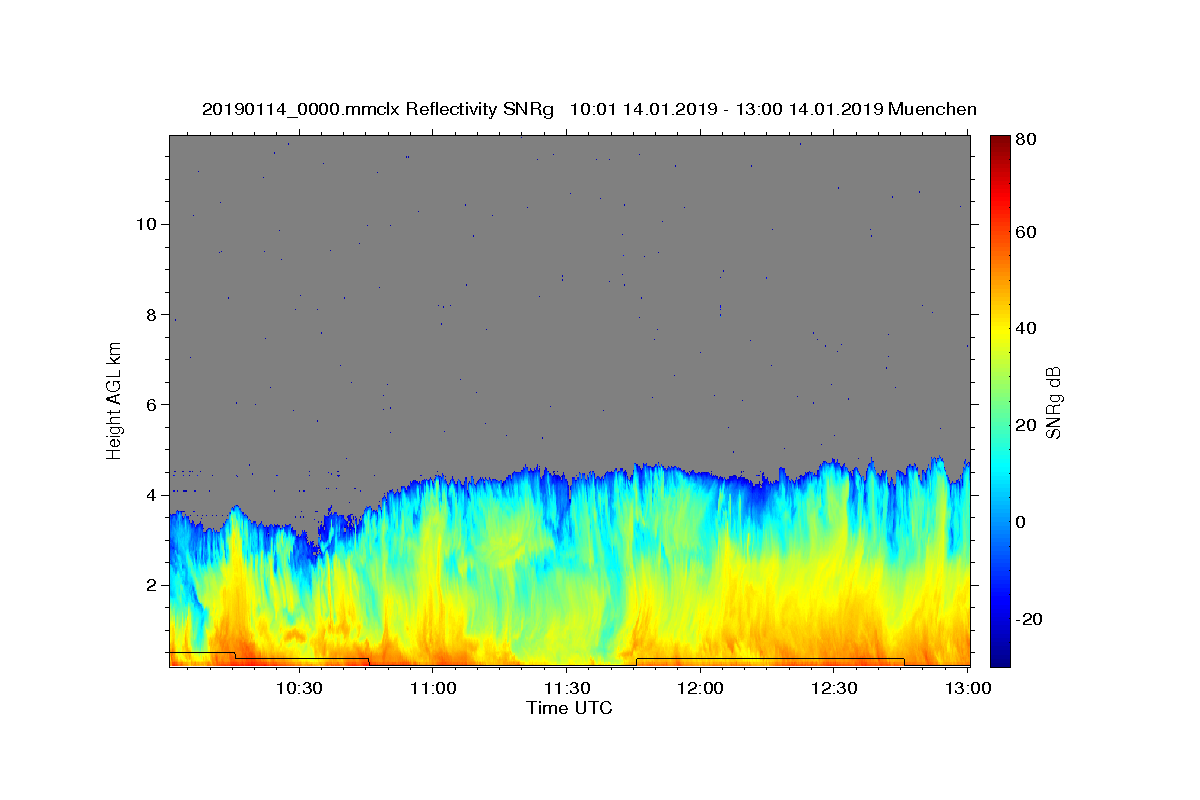Click the 'Time UTC' x-axis label
This screenshot has height=800, width=1200.
[x=569, y=708]
